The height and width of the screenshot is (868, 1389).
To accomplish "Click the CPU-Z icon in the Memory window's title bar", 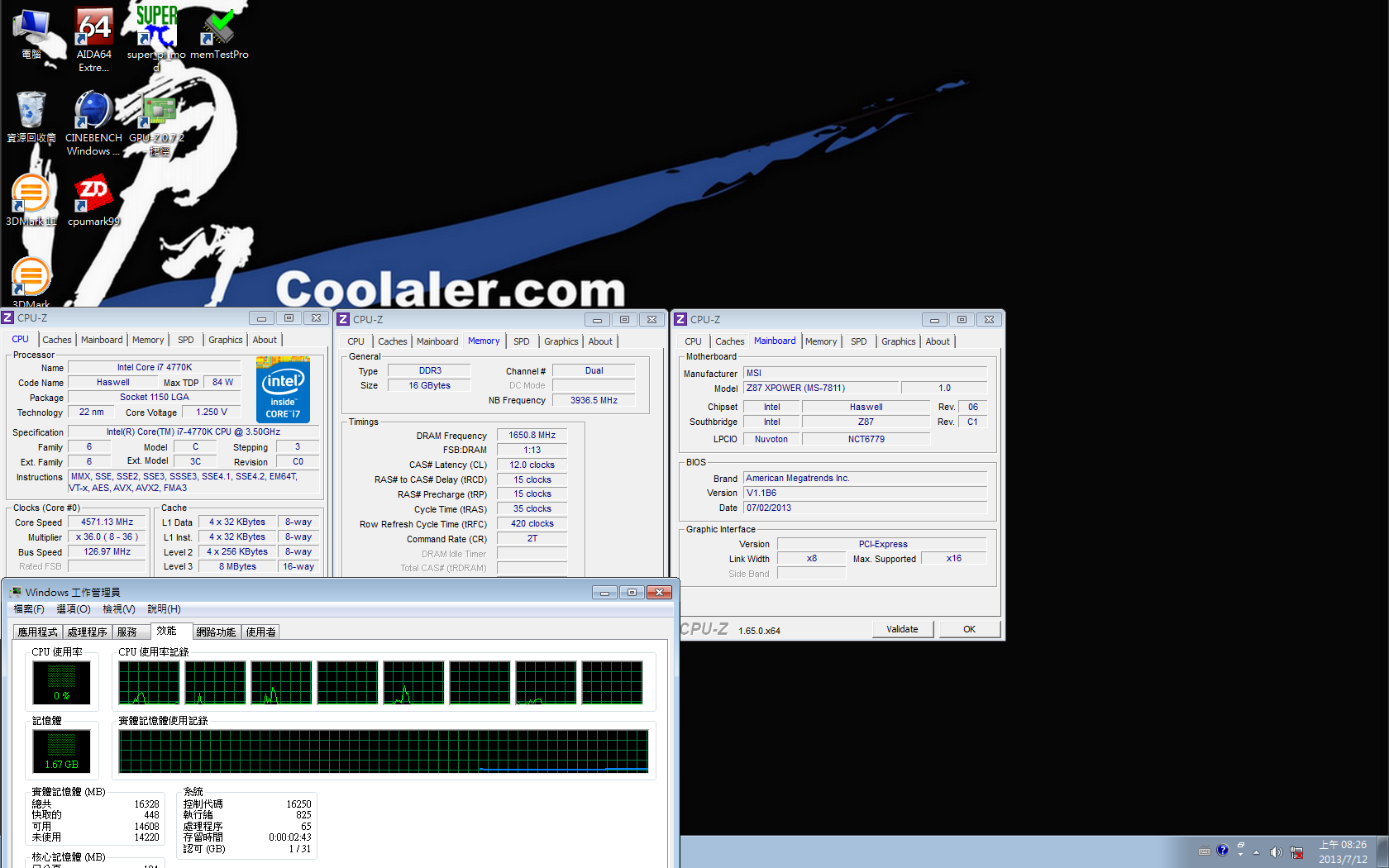I will click(x=343, y=319).
